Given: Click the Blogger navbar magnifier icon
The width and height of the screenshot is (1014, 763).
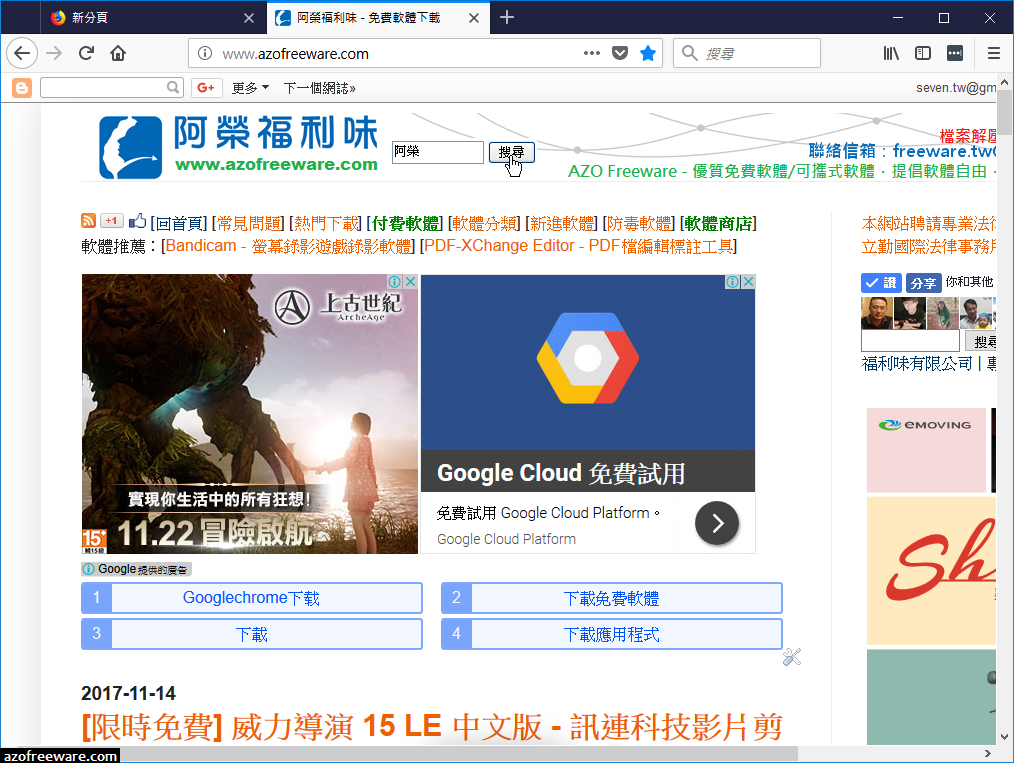Looking at the screenshot, I should click(x=173, y=87).
